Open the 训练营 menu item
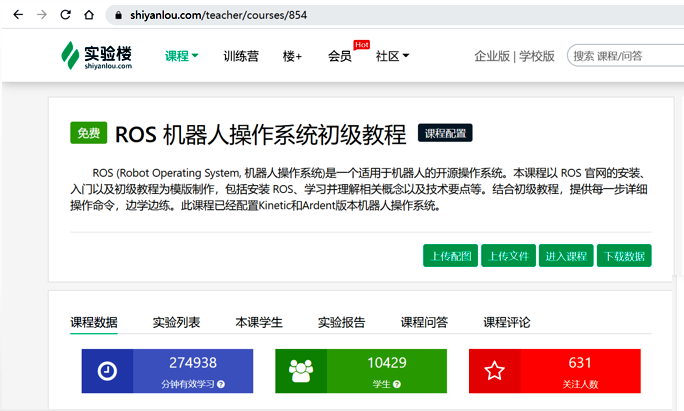The height and width of the screenshot is (411, 684). pyautogui.click(x=241, y=56)
